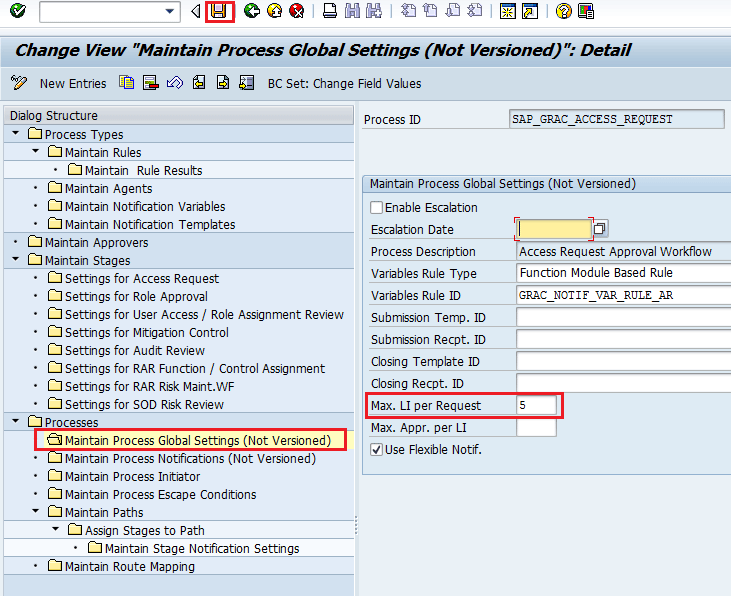Click the yellow Help question mark icon
731x596 pixels.
(564, 12)
